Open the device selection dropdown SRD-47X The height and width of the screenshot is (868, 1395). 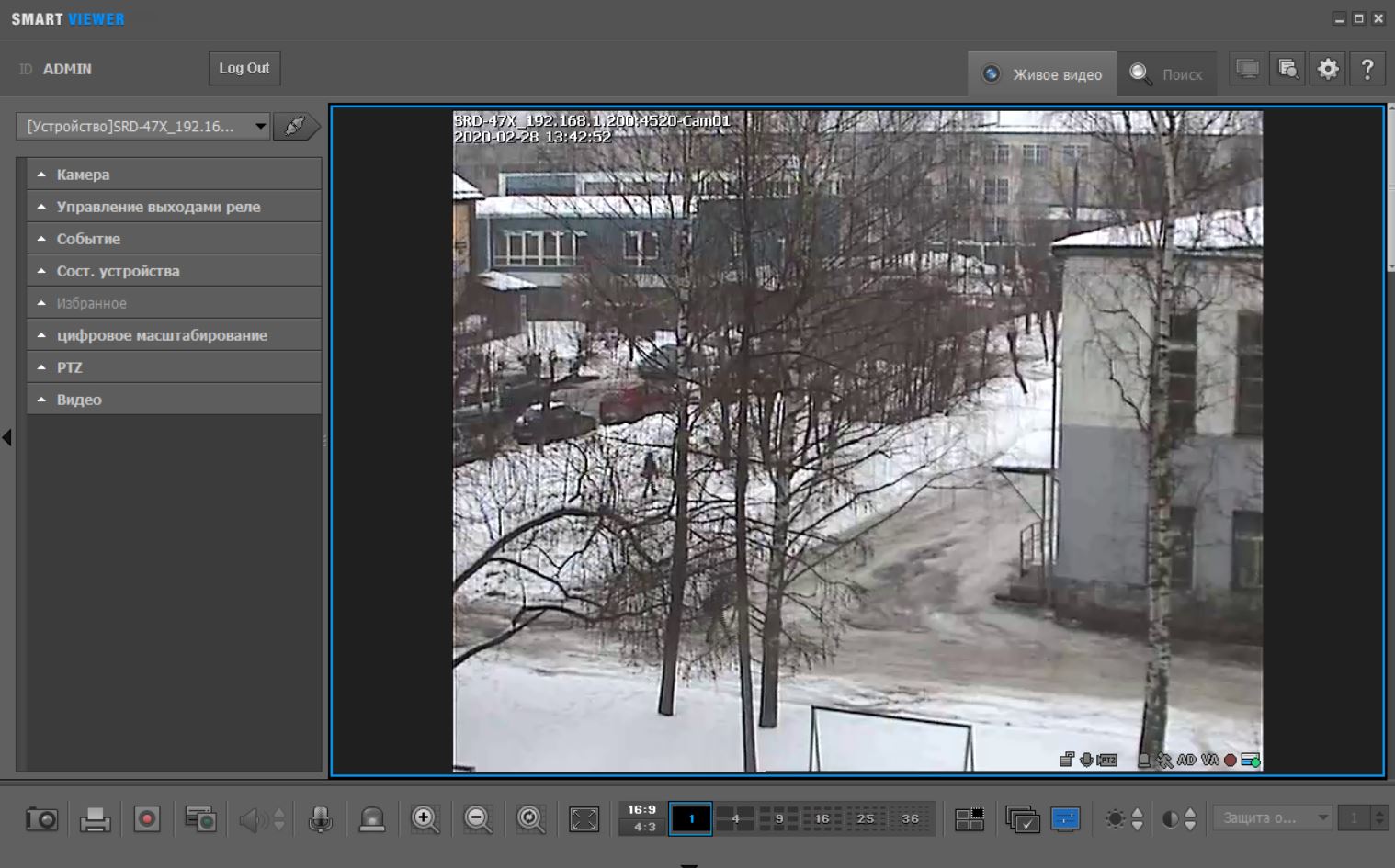click(143, 127)
